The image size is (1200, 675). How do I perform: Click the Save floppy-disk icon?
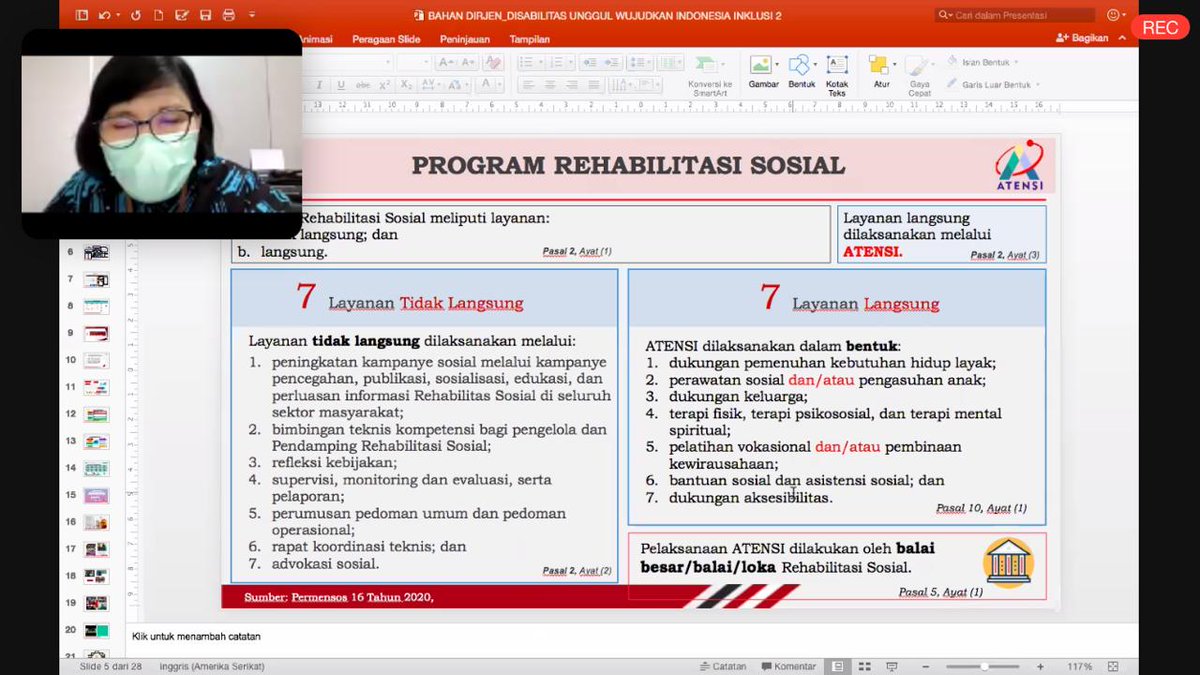(x=205, y=15)
